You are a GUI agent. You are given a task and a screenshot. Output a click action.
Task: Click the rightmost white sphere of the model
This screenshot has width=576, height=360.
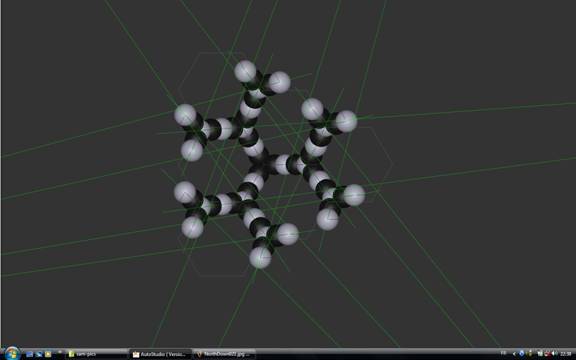coord(354,195)
